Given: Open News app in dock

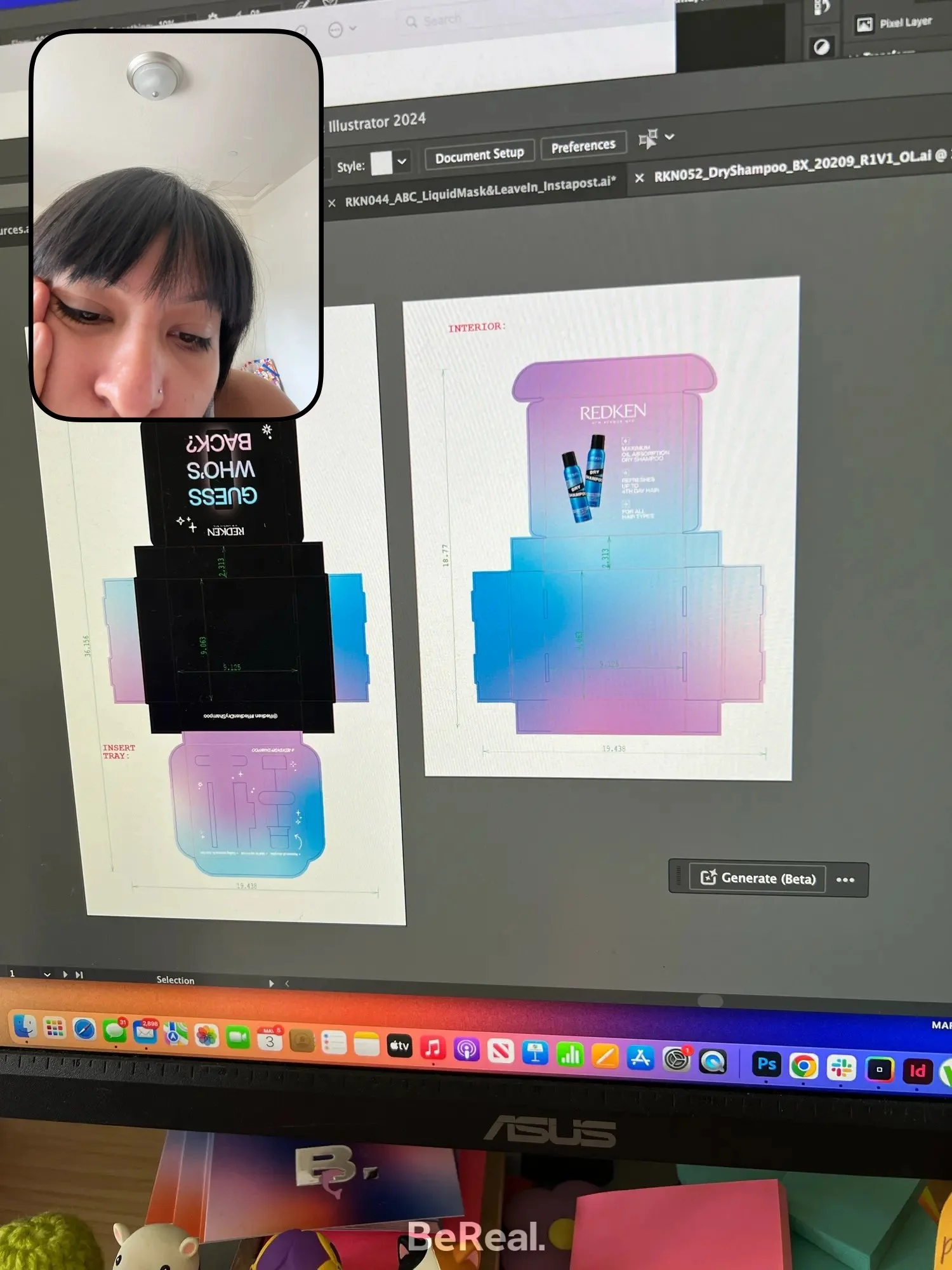Looking at the screenshot, I should [501, 1052].
